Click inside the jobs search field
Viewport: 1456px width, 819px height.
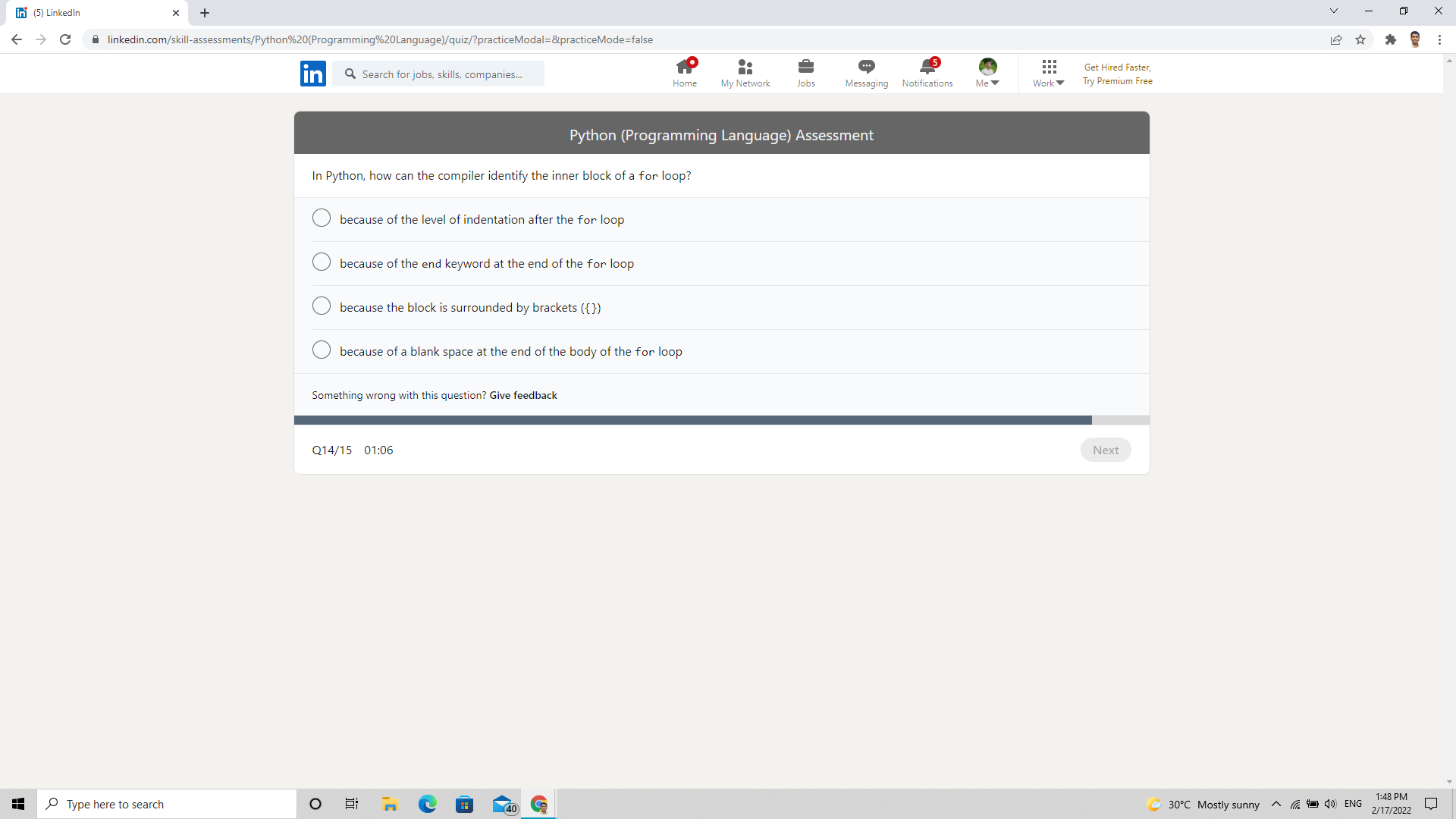click(440, 74)
